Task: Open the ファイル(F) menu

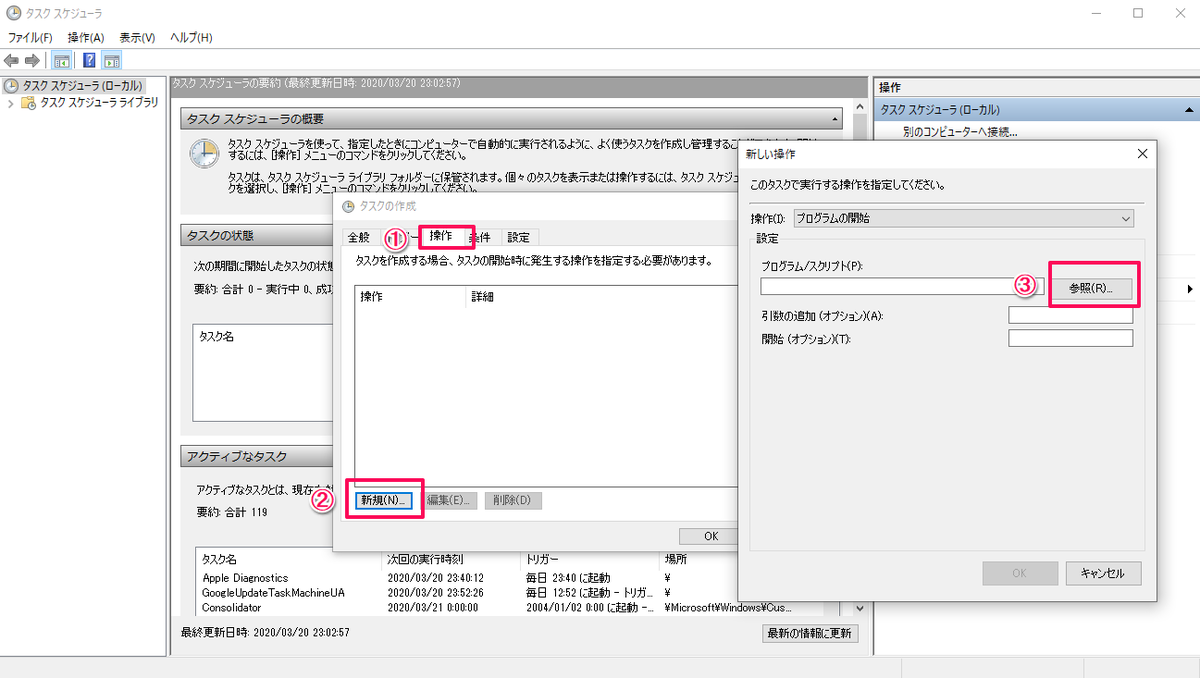Action: [30, 37]
